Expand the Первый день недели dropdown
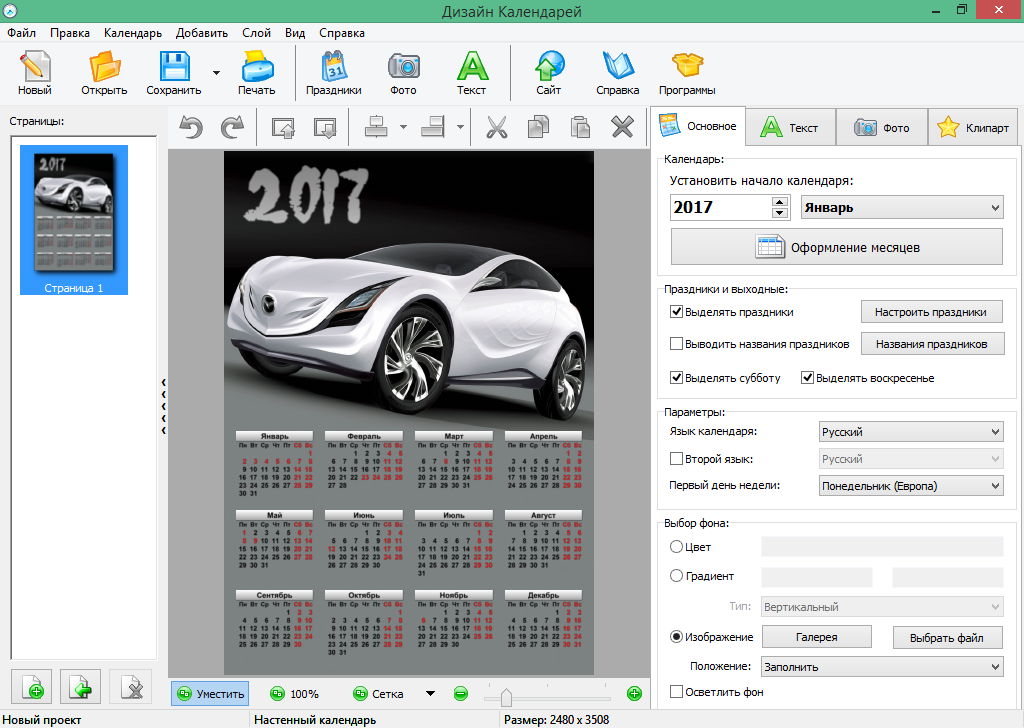This screenshot has height=728, width=1024. (910, 486)
